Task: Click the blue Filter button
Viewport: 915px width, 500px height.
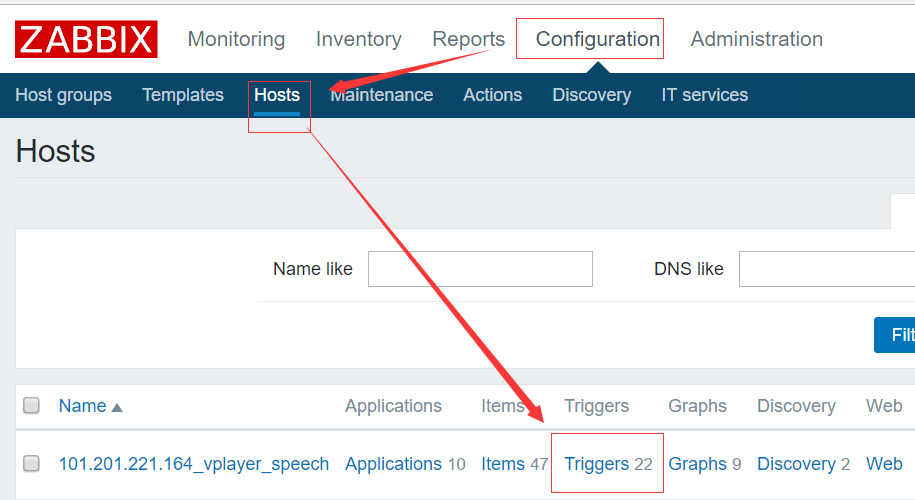Action: coord(895,335)
